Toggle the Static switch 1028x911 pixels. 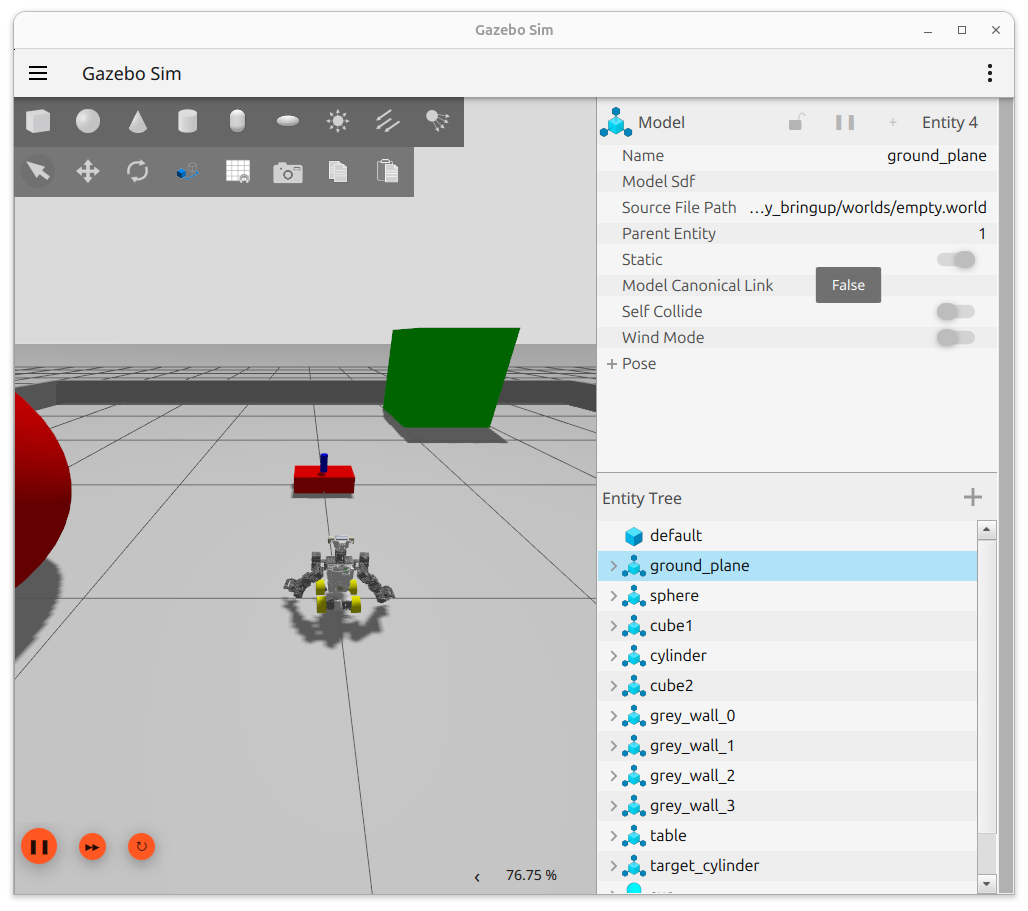955,260
